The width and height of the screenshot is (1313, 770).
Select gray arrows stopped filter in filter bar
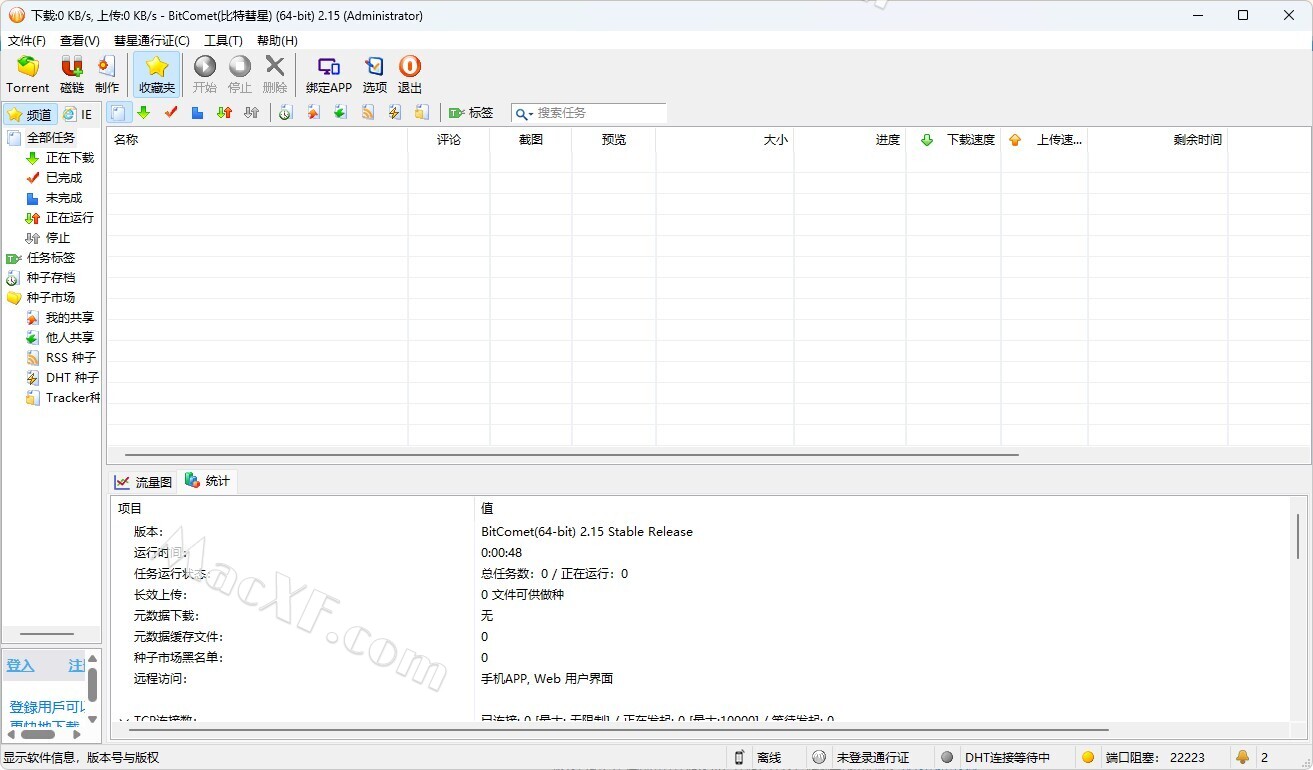(x=252, y=113)
